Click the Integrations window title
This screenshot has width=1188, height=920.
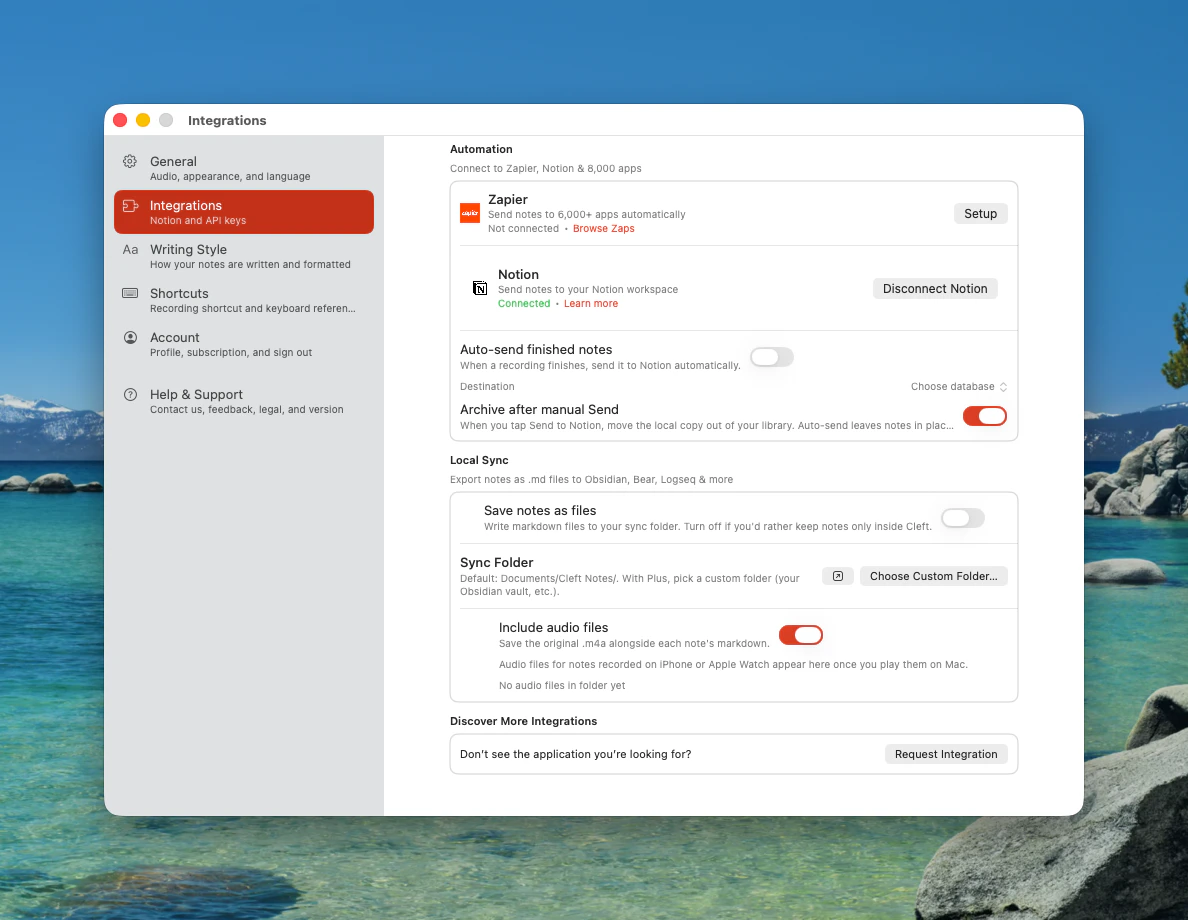[x=227, y=120]
